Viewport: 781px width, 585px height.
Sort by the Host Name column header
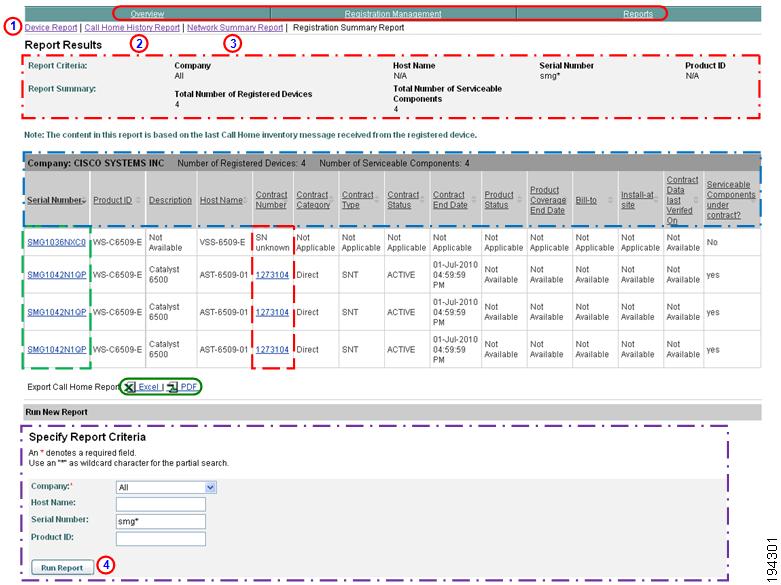[x=221, y=200]
